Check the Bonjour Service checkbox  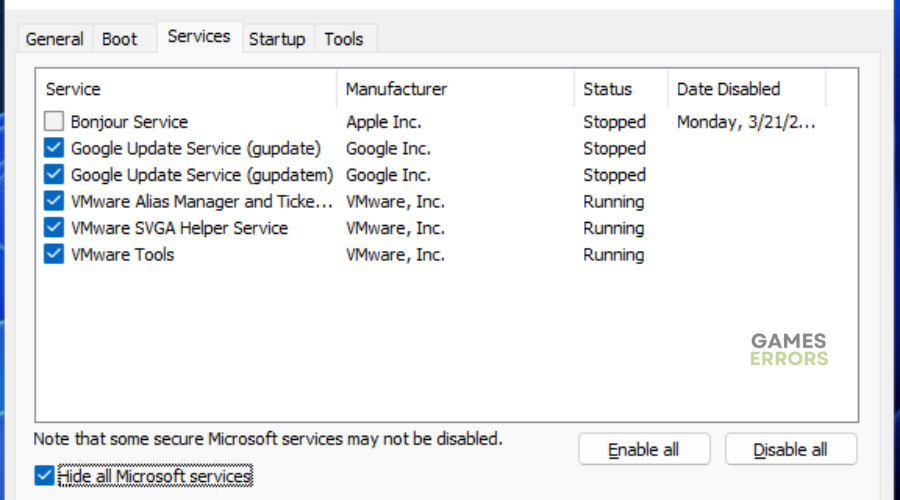54,121
